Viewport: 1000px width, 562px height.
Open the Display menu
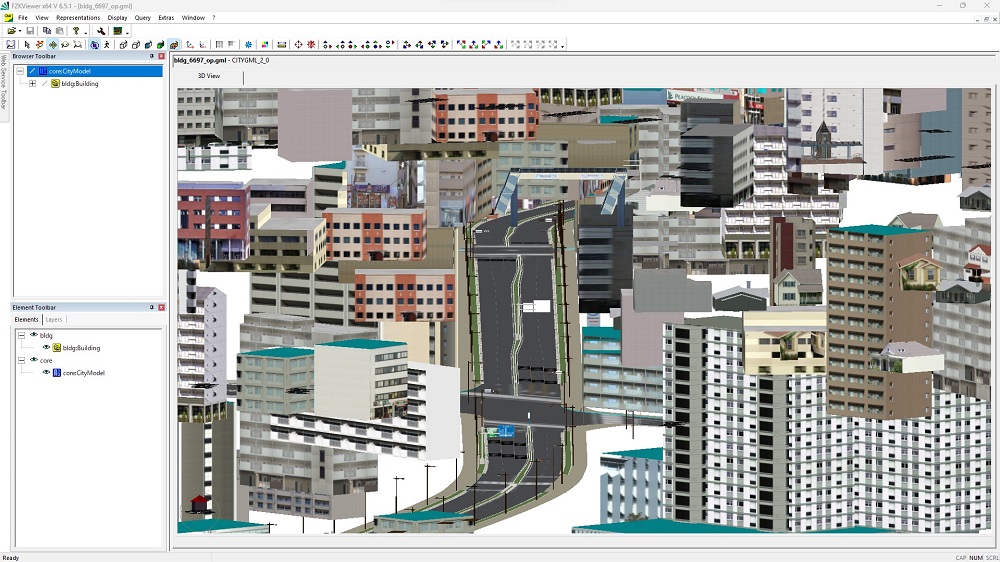pyautogui.click(x=117, y=18)
